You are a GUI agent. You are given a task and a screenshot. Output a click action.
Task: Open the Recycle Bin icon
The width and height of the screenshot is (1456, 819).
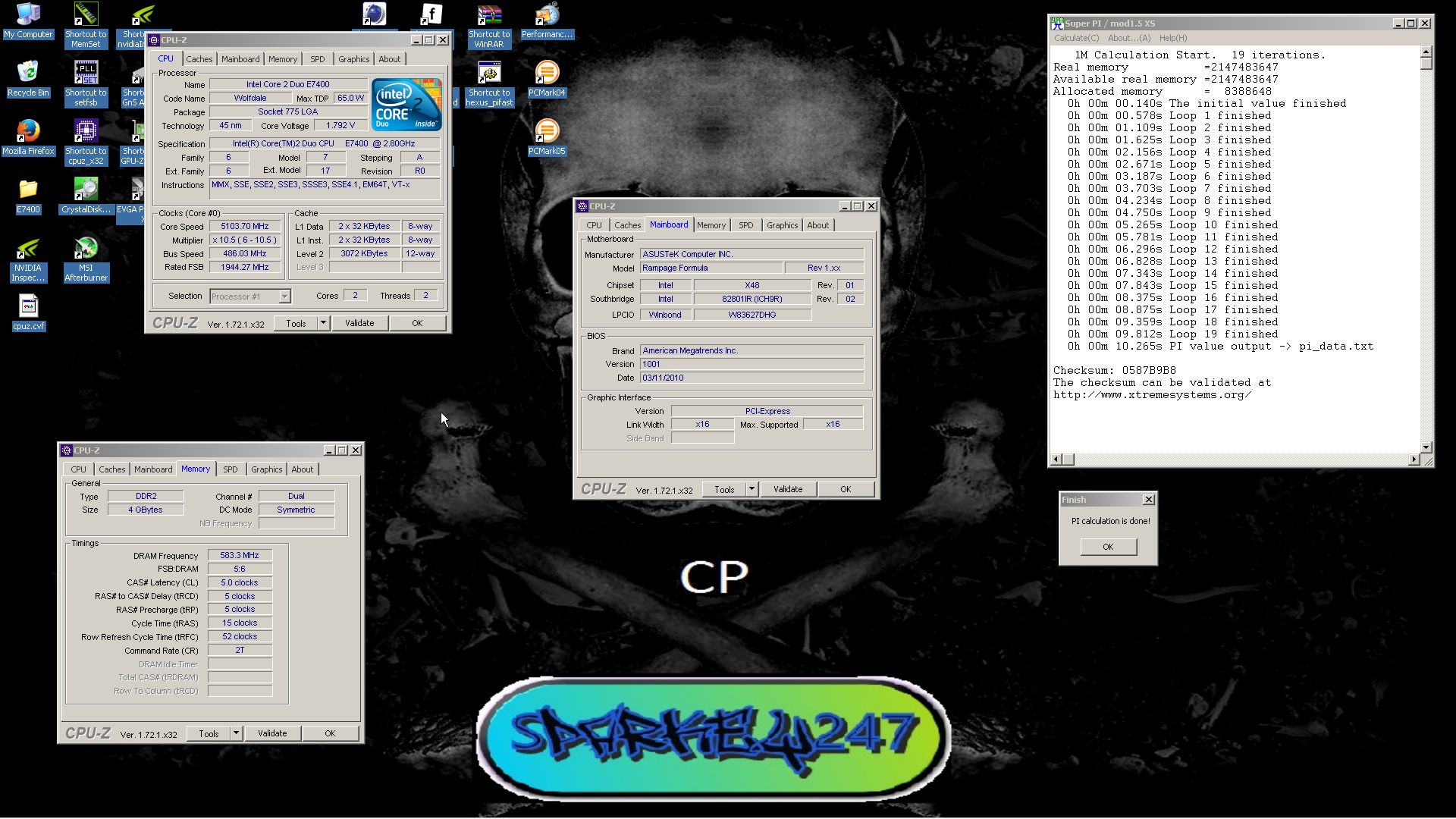(x=28, y=79)
